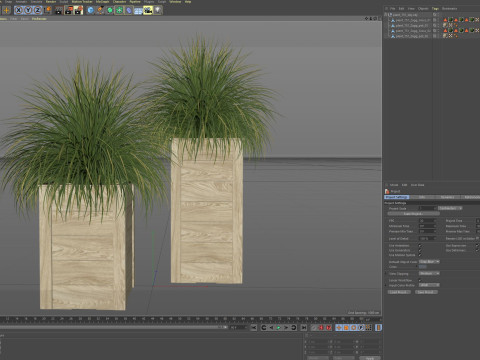Open Object Manager File menu
Viewport: 480px width, 360px height.
click(x=393, y=9)
